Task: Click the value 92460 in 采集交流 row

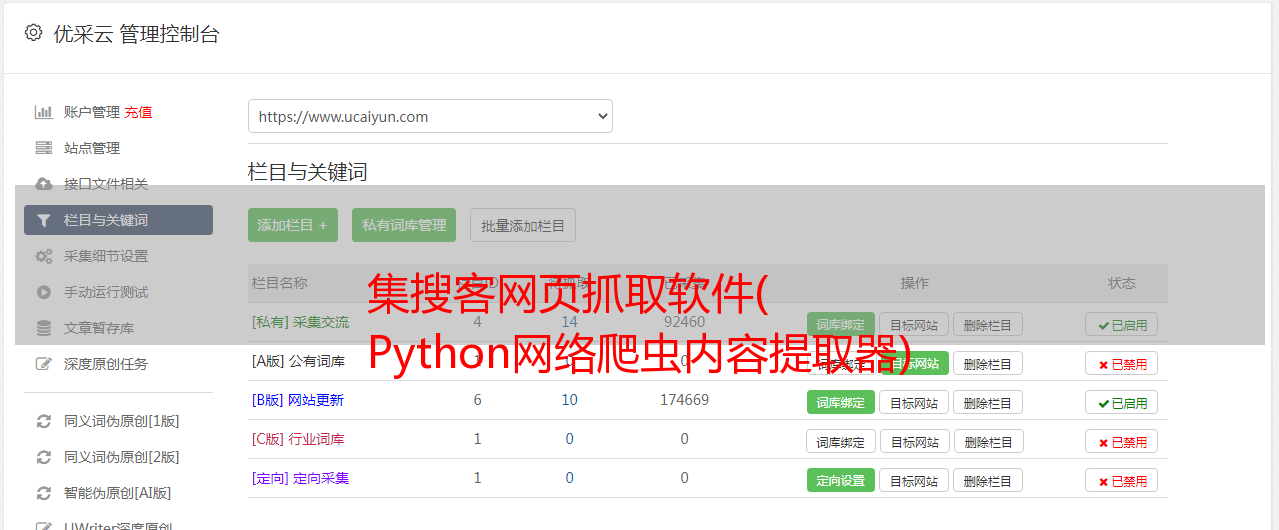Action: click(684, 322)
